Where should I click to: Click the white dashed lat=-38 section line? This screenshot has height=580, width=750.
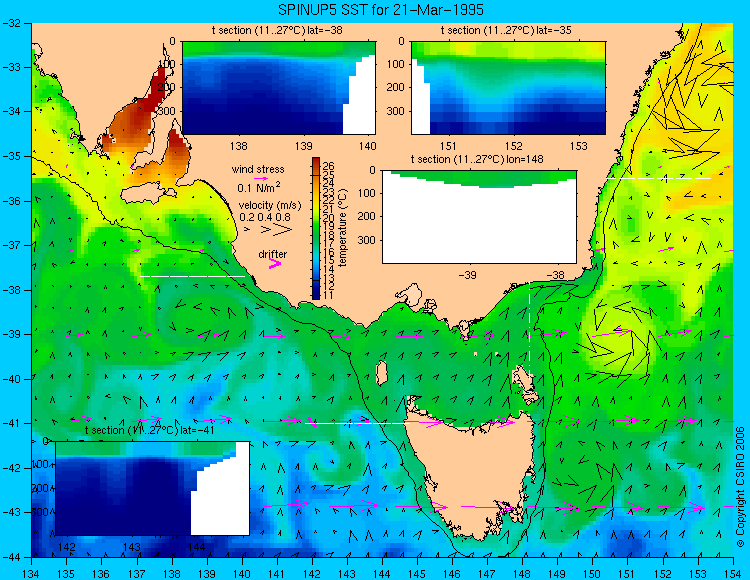192,276
